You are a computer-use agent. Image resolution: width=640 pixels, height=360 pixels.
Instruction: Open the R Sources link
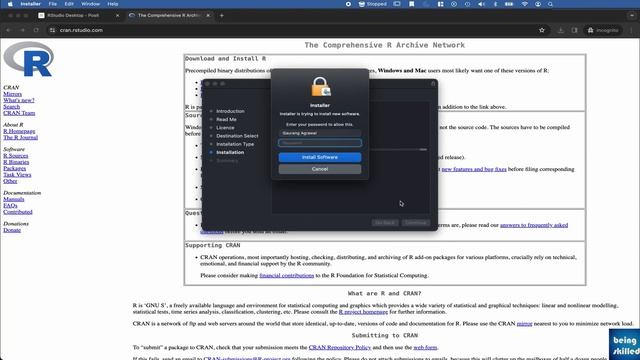coord(16,156)
